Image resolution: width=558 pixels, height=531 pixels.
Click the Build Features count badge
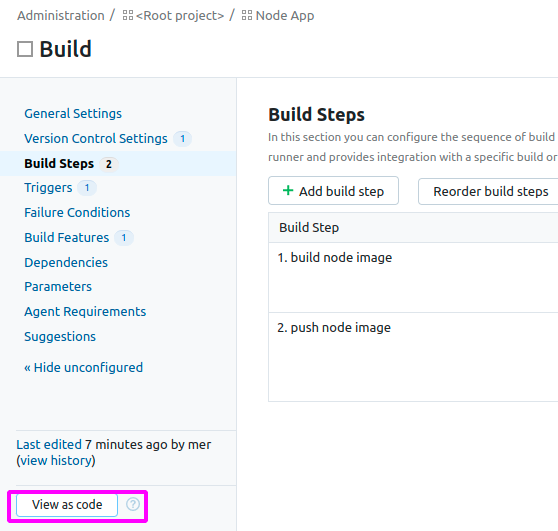tap(124, 237)
